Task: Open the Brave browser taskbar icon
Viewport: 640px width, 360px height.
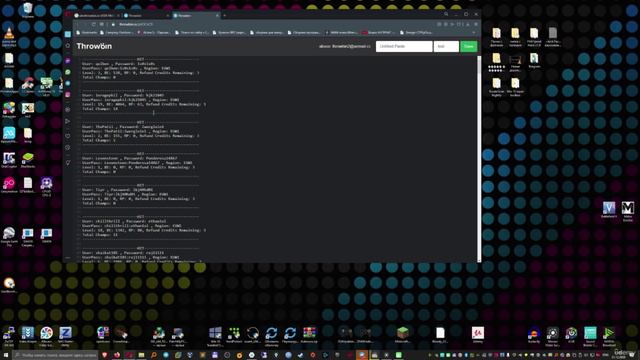Action: pyautogui.click(x=104, y=355)
